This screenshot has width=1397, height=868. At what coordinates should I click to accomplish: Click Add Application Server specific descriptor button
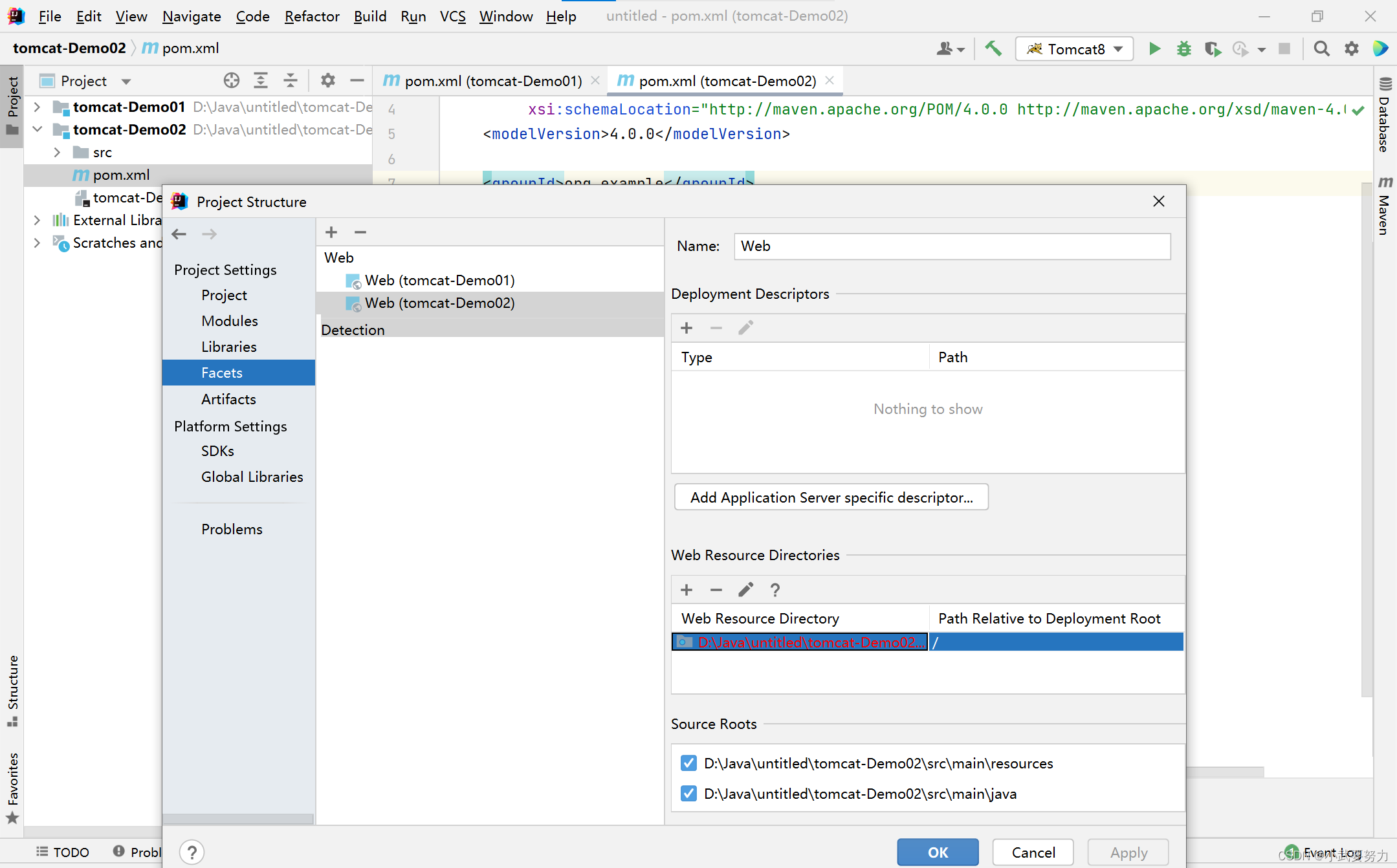click(831, 497)
